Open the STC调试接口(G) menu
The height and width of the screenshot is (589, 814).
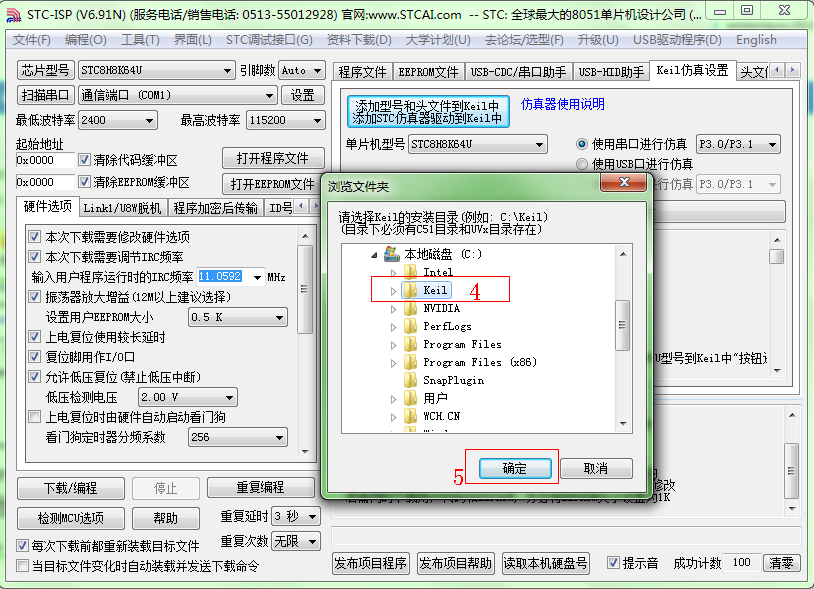pos(269,40)
